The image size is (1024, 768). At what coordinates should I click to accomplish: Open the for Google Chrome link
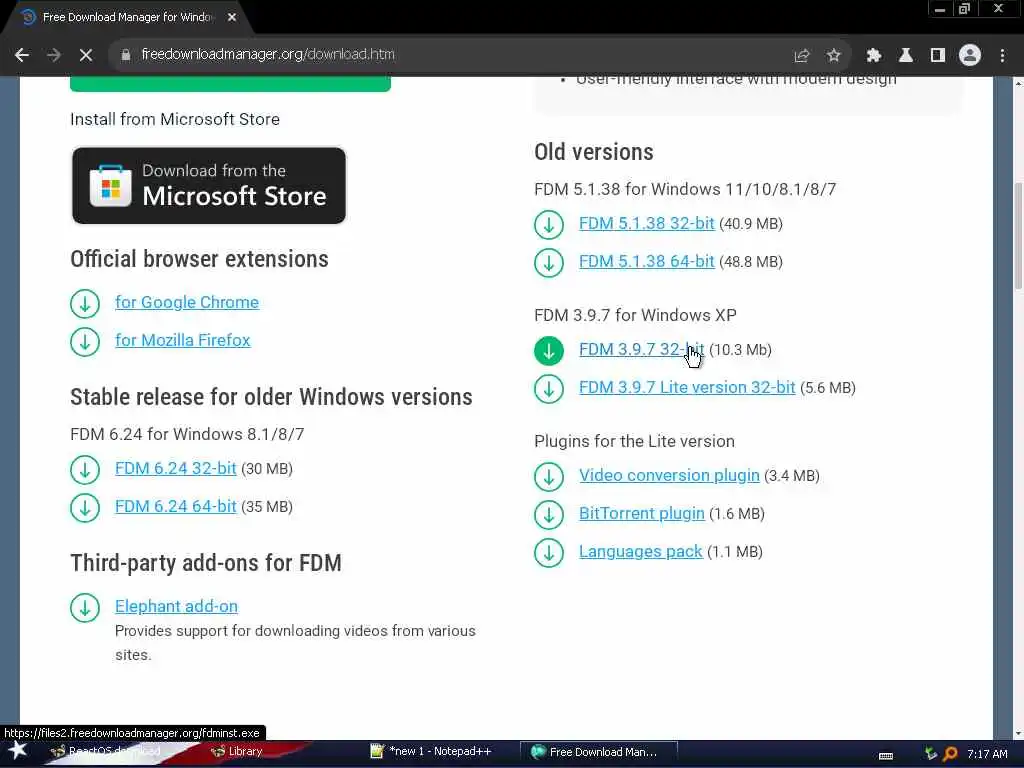pyautogui.click(x=187, y=302)
